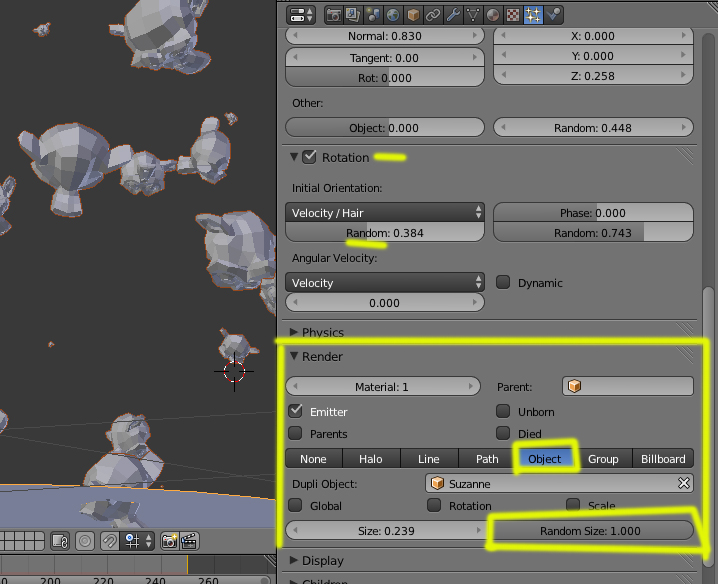Switch to the Render properties tab
718x584 pixels.
(334, 15)
